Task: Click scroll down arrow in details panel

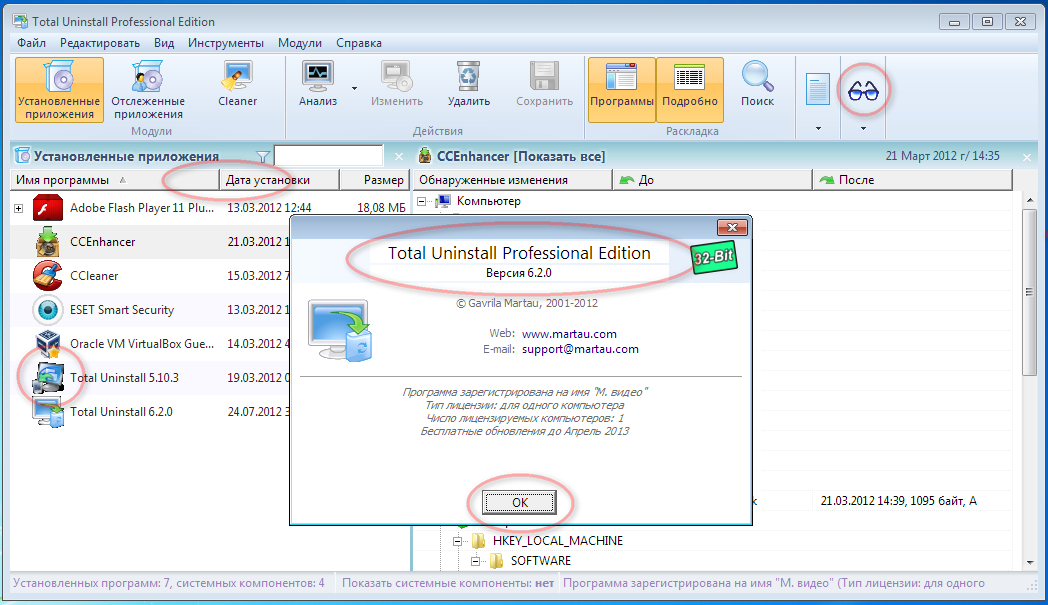Action: [1029, 563]
